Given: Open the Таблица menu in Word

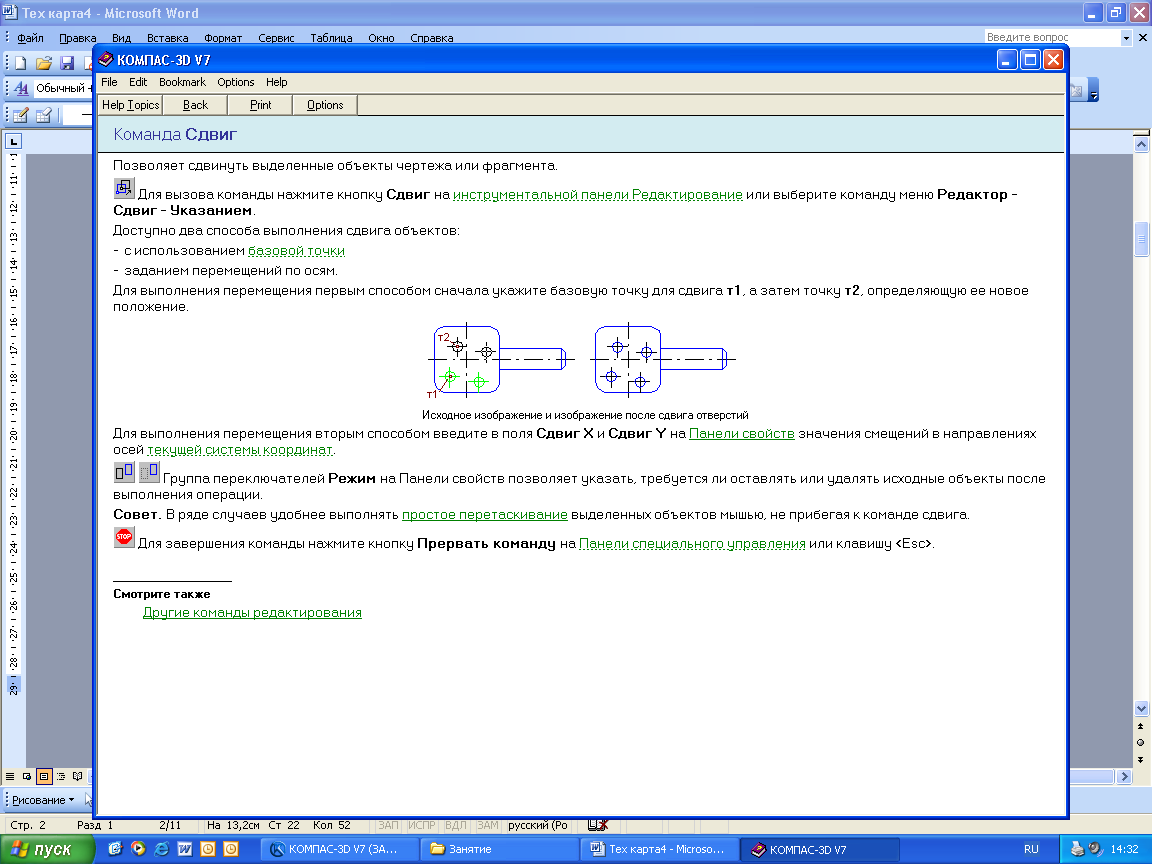Looking at the screenshot, I should tap(331, 38).
